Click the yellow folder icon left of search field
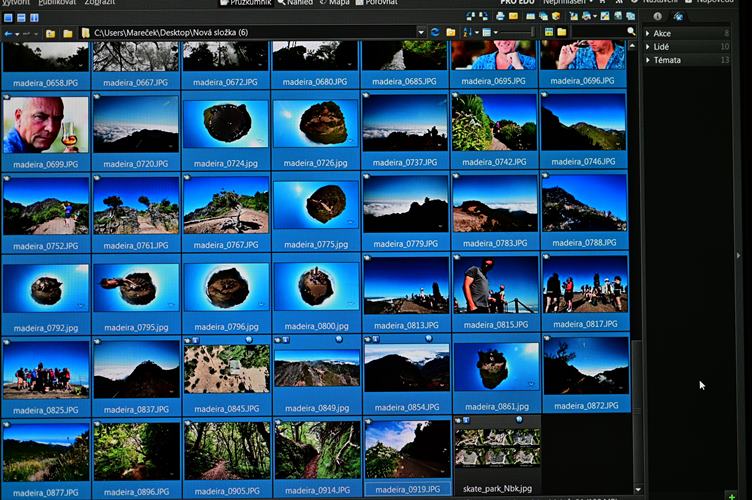Image resolution: width=752 pixels, height=500 pixels. coord(562,32)
